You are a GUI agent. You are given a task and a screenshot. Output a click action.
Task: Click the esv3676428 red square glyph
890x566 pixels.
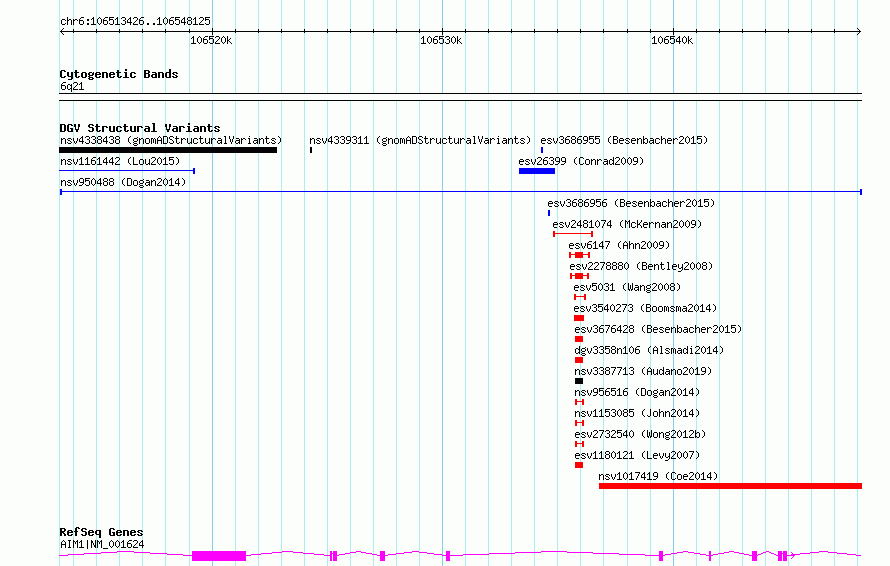(579, 339)
